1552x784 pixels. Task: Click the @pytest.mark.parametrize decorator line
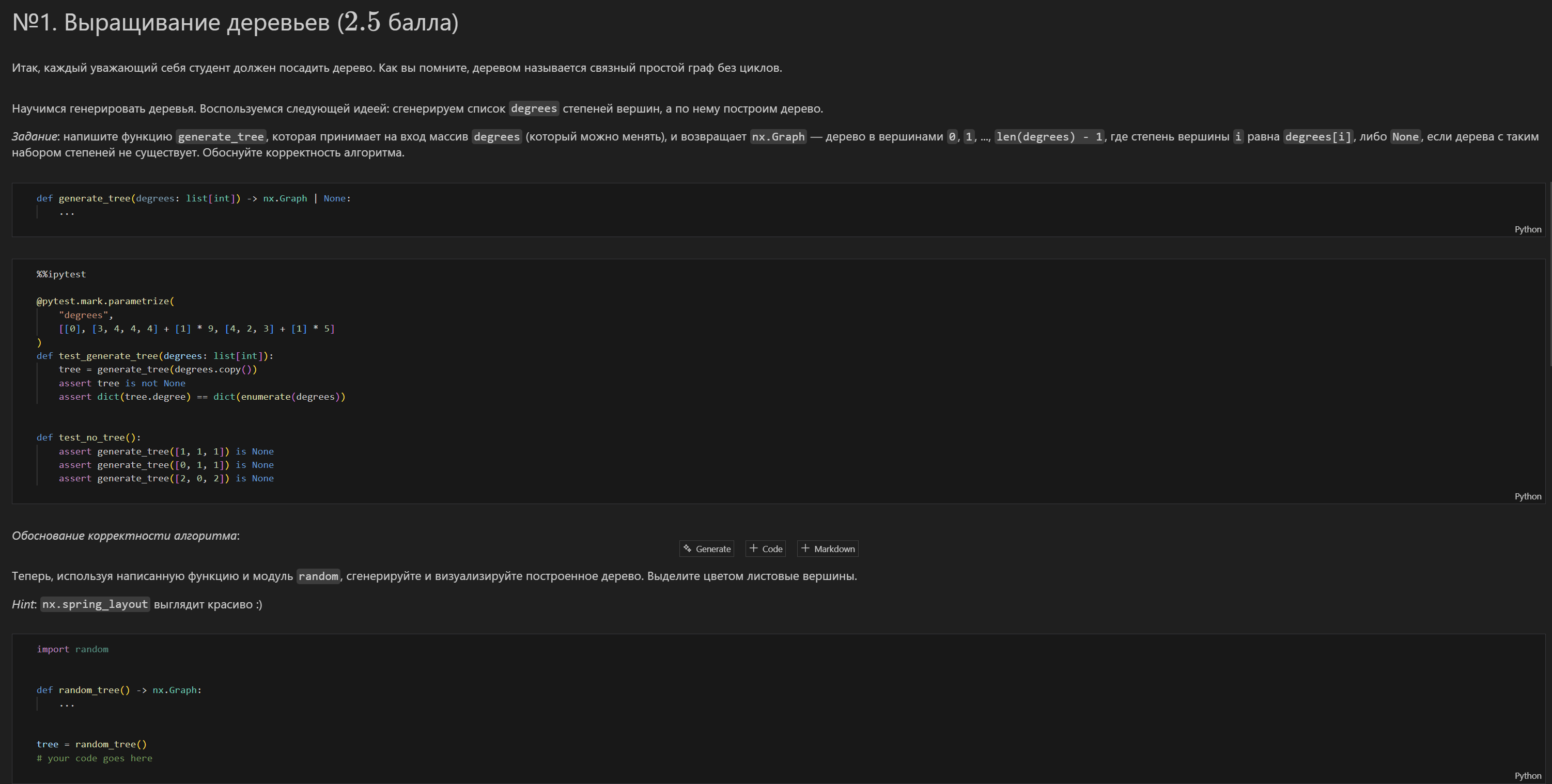[x=105, y=301]
